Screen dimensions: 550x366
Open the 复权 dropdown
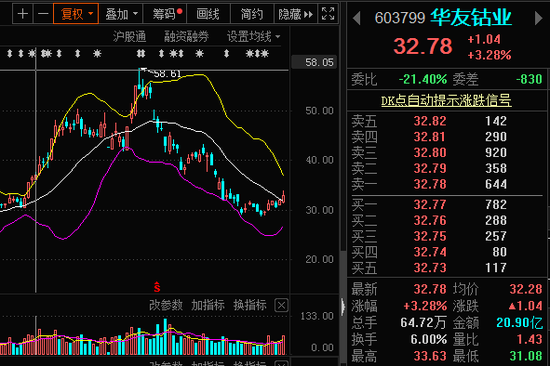point(76,14)
